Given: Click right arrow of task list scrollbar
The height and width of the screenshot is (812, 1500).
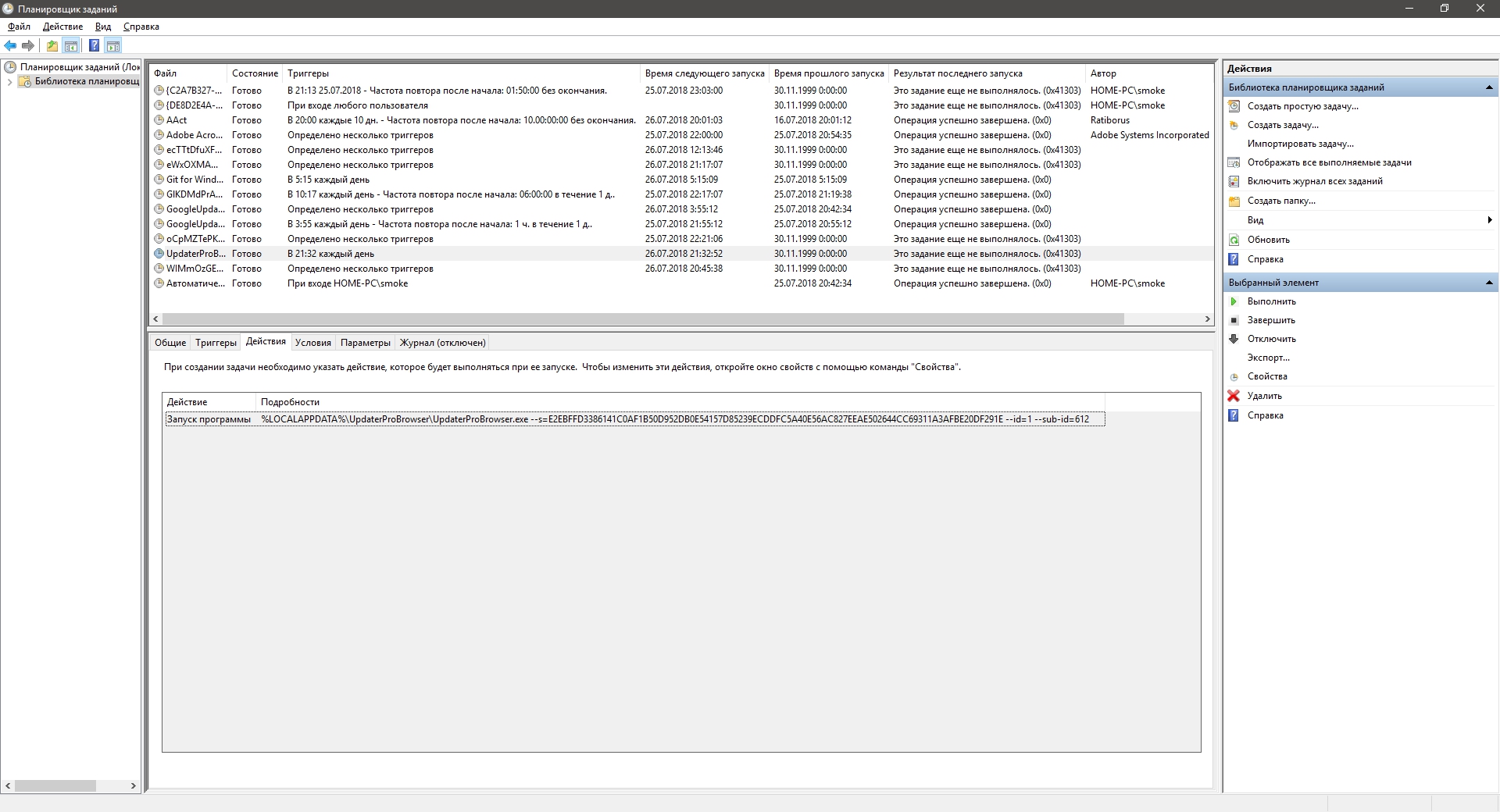Looking at the screenshot, I should coord(1207,319).
